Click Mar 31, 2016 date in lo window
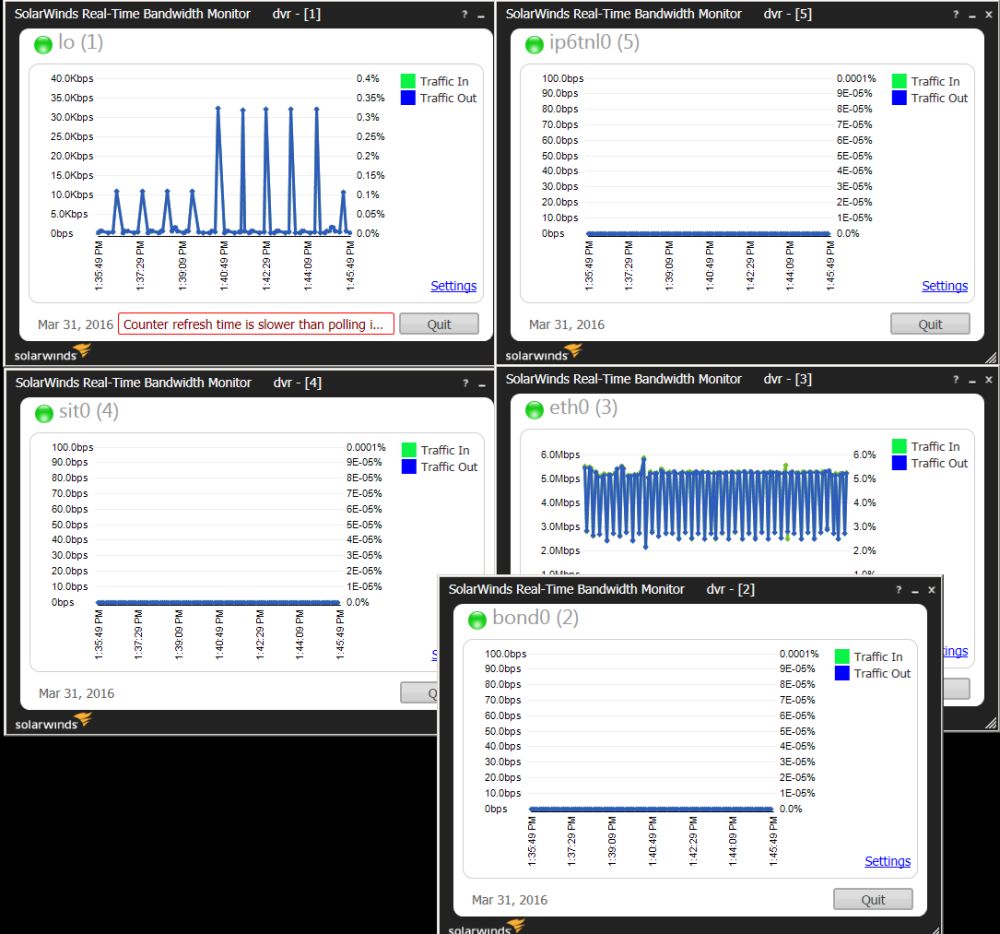1000x934 pixels. [75, 325]
